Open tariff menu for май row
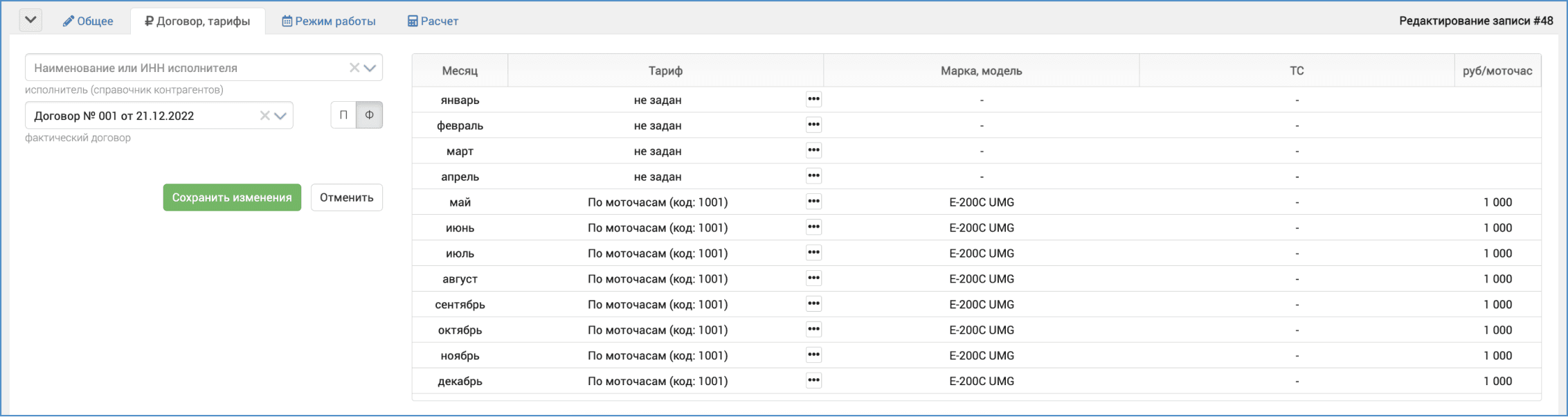1568x417 pixels. tap(813, 202)
